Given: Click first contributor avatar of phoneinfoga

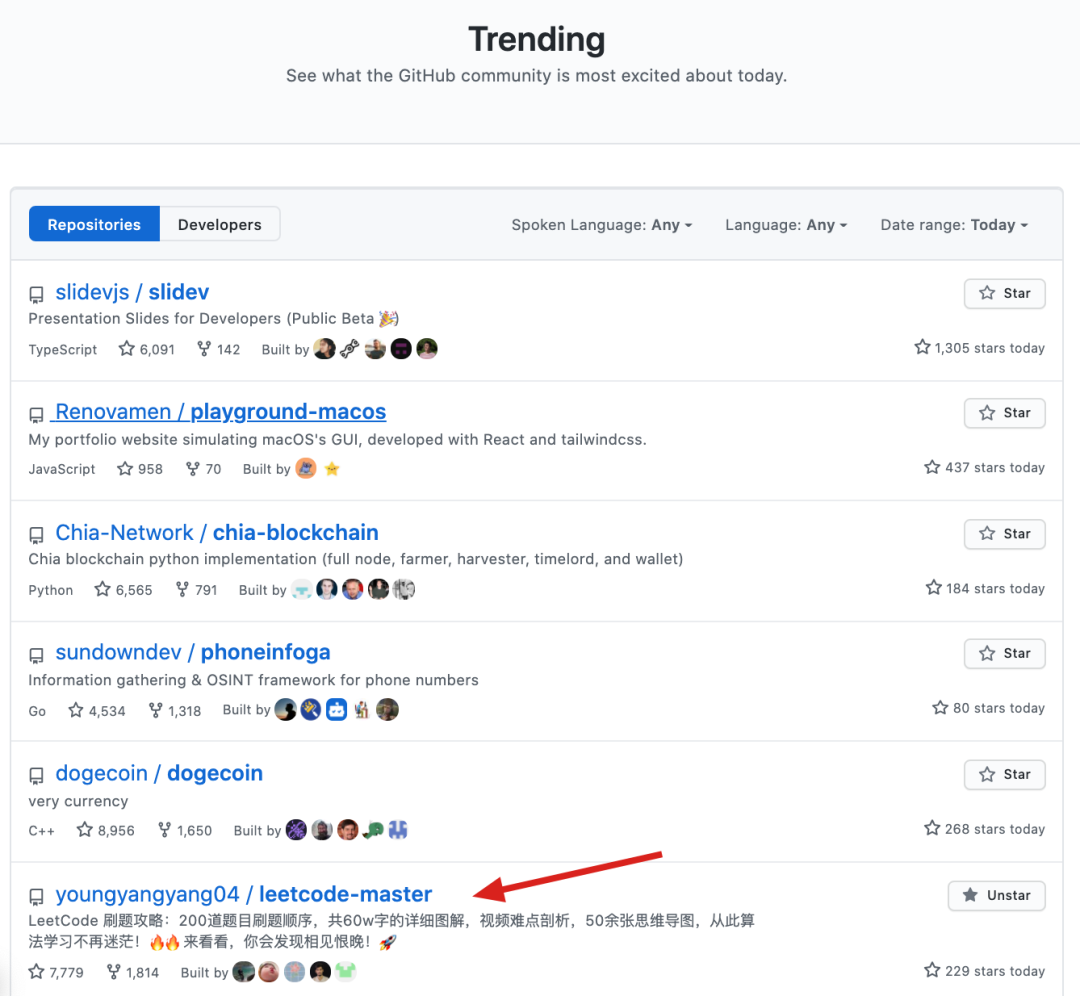Looking at the screenshot, I should pos(285,709).
